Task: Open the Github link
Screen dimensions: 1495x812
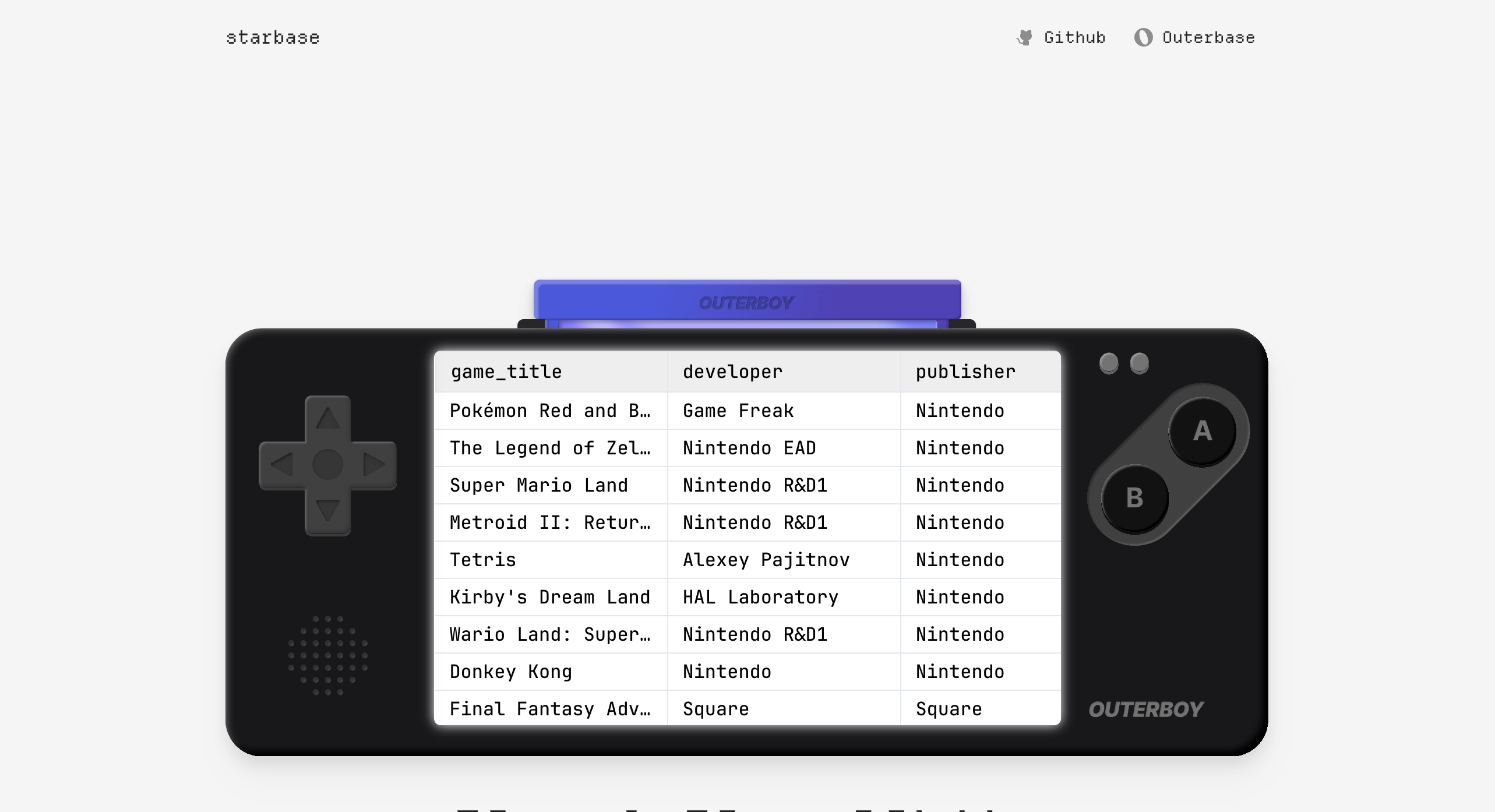Action: pos(1060,37)
